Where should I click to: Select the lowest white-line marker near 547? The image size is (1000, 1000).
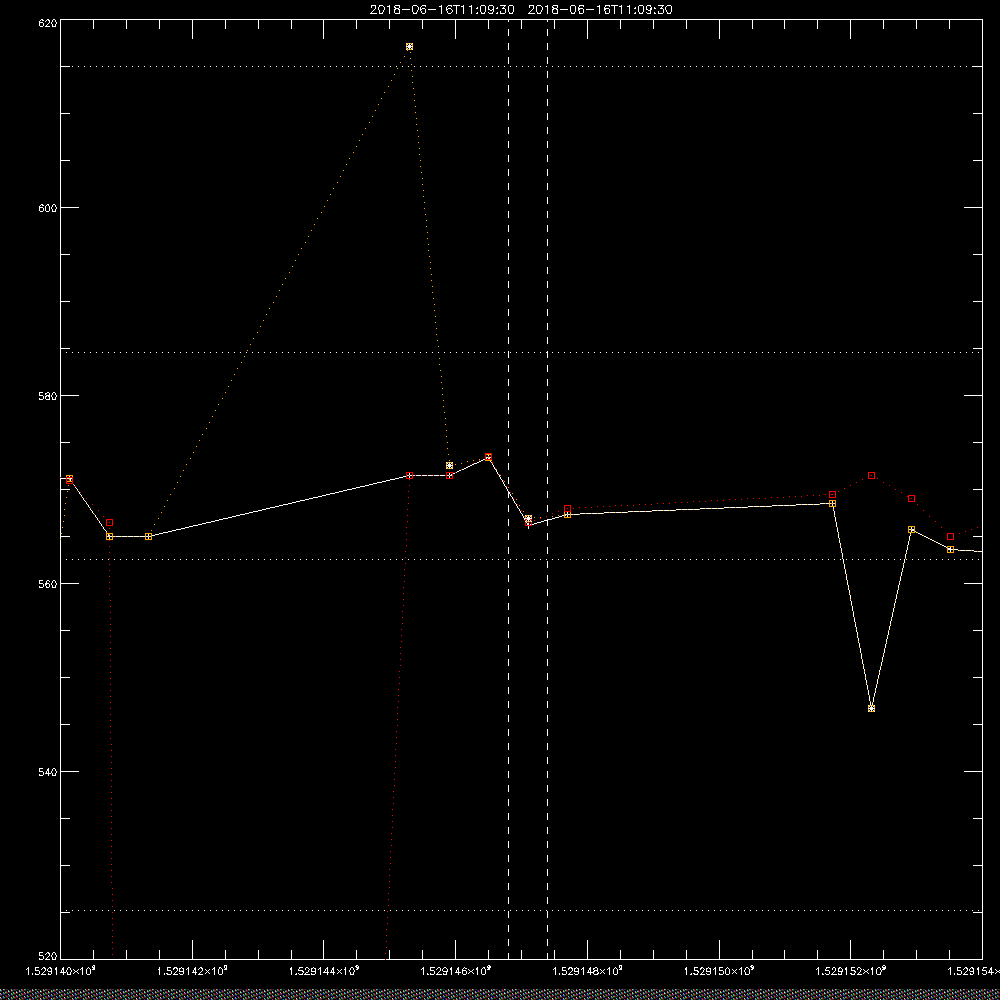click(x=872, y=709)
